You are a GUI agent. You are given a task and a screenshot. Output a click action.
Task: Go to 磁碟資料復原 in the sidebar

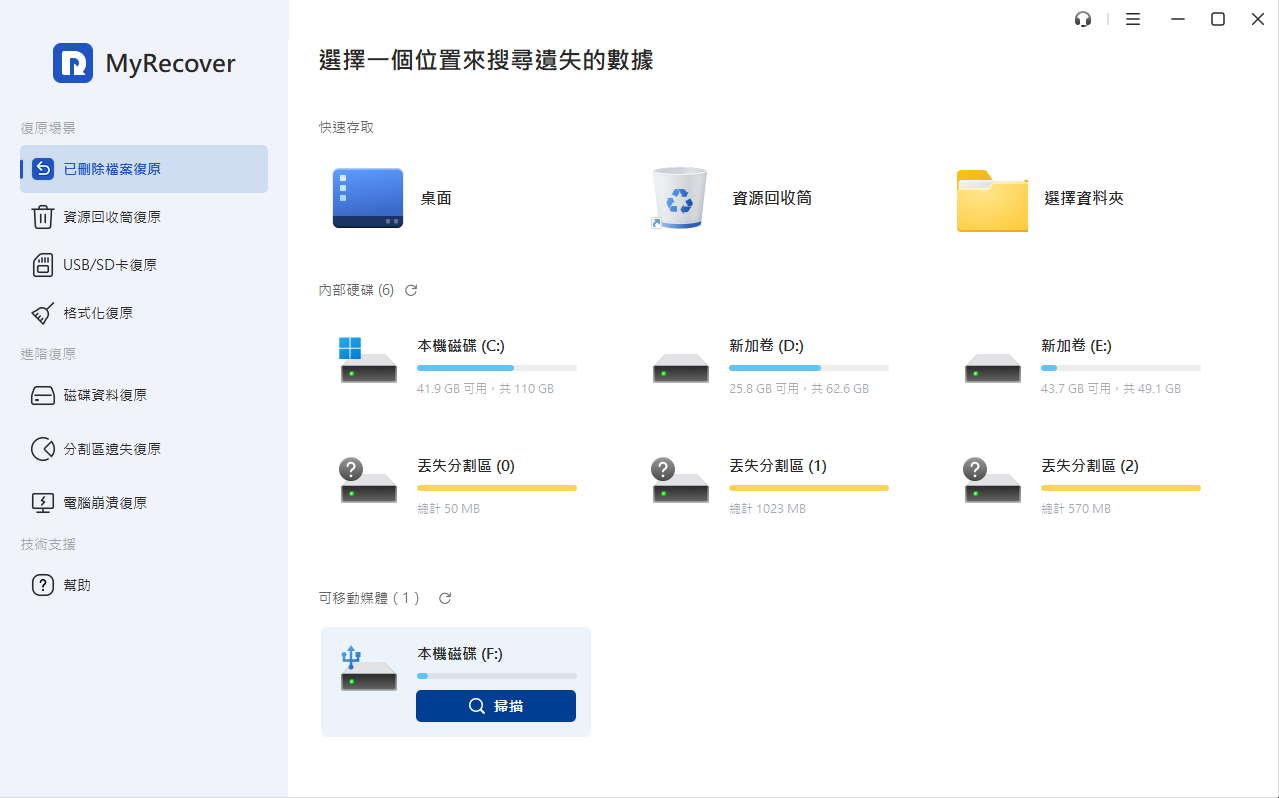(144, 395)
